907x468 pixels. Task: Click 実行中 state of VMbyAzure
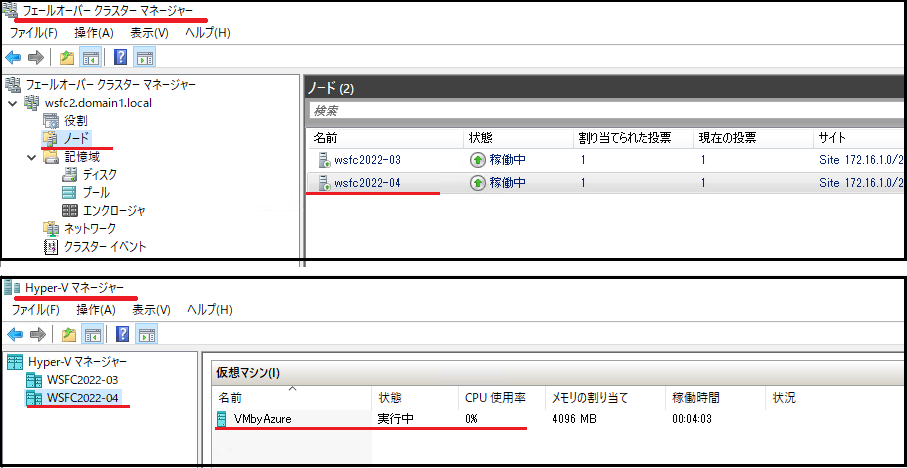click(x=395, y=419)
